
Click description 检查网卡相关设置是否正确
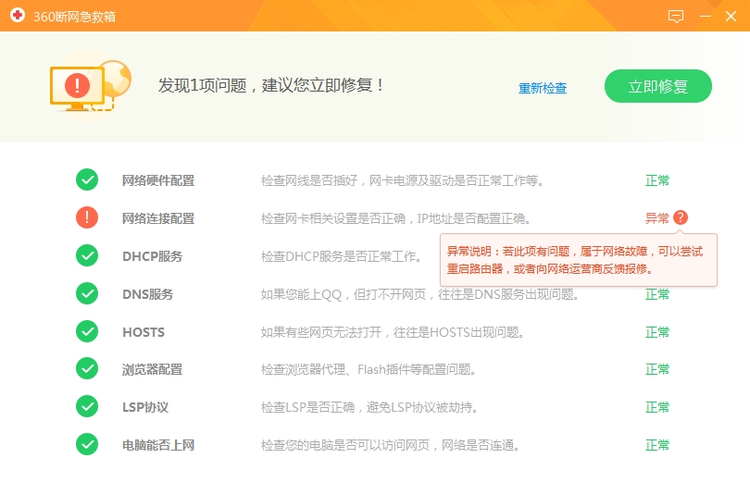[x=396, y=218]
